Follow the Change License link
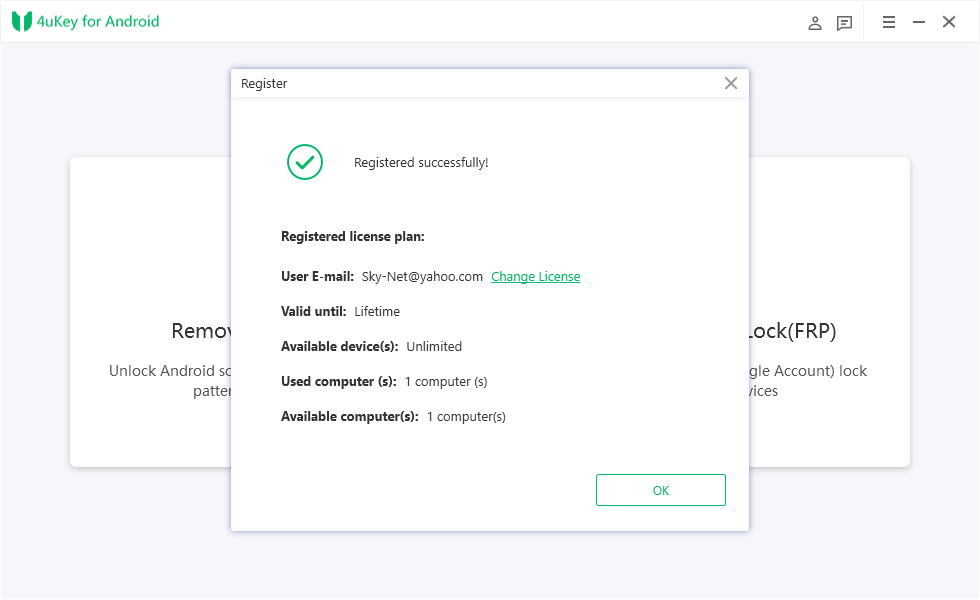This screenshot has height=600, width=980. pyautogui.click(x=536, y=276)
